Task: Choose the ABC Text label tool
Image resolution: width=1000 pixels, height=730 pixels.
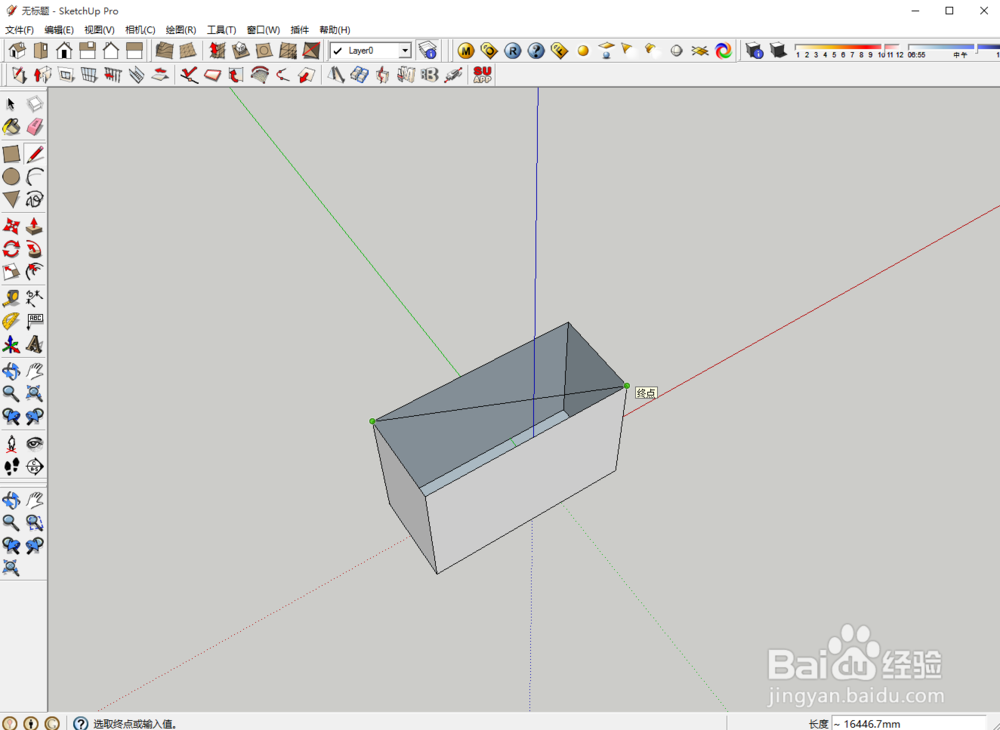Action: pyautogui.click(x=34, y=321)
